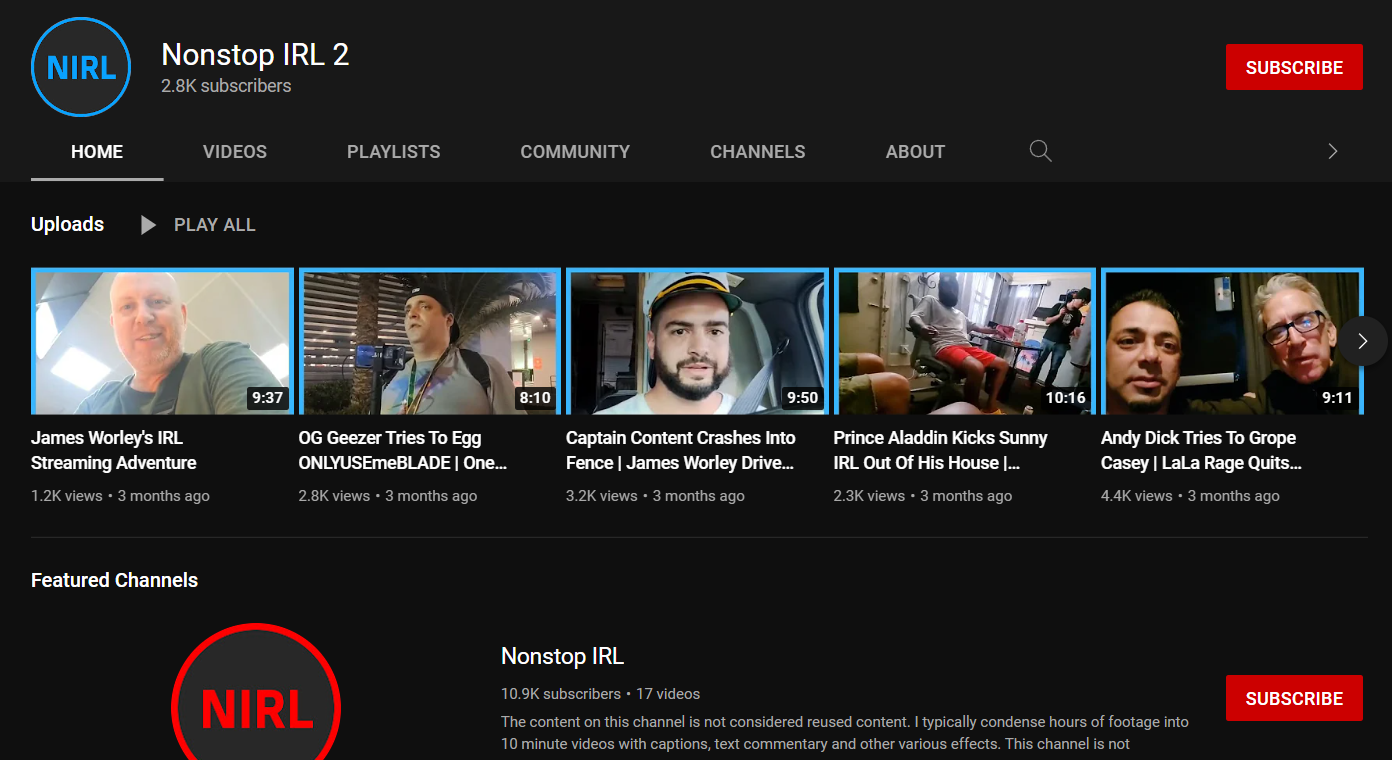Click the 4.4K views metadata text
Viewport: 1392px width, 760px height.
pos(1137,496)
